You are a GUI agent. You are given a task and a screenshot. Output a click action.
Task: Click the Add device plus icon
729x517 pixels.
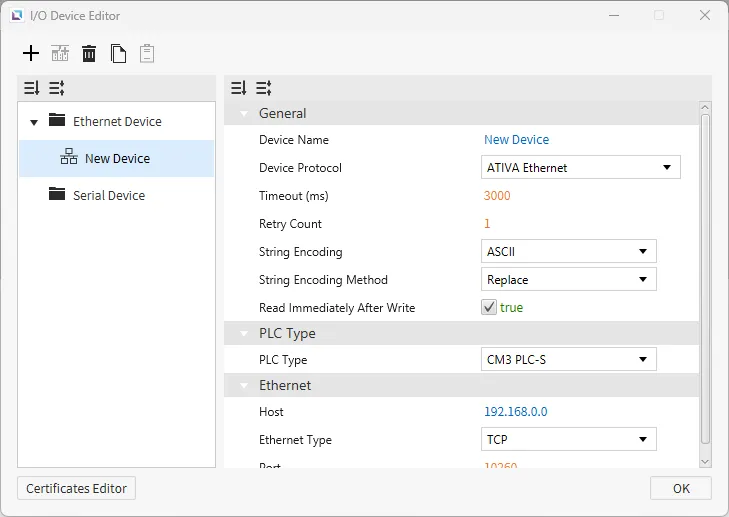tap(31, 54)
